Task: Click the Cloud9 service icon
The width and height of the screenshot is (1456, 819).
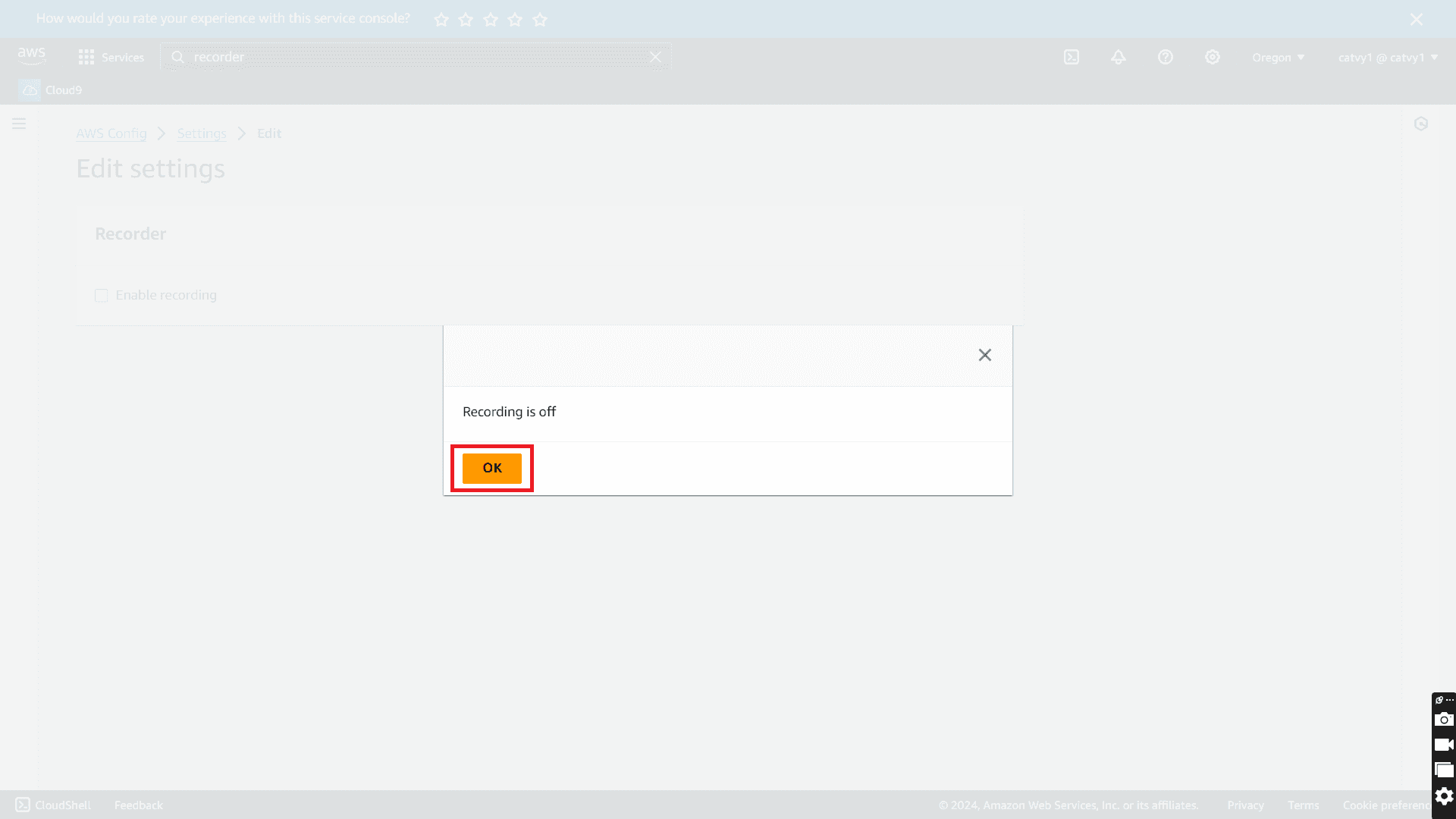Action: pyautogui.click(x=30, y=90)
